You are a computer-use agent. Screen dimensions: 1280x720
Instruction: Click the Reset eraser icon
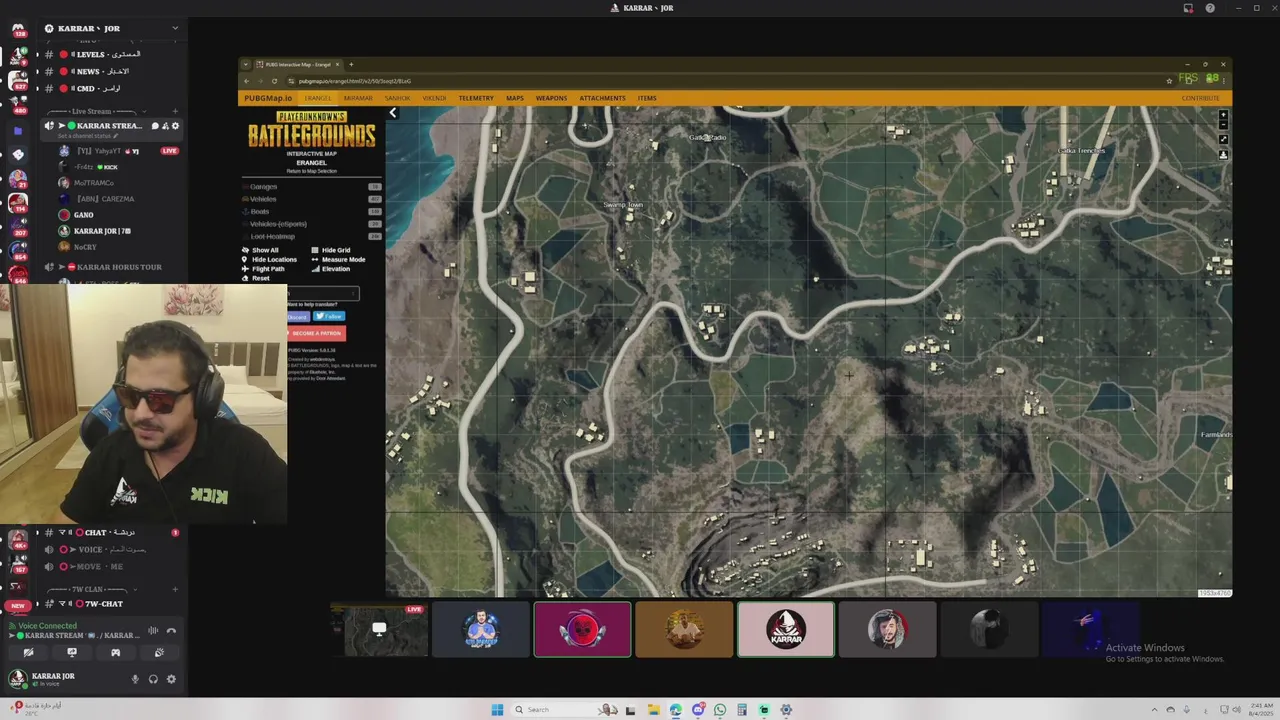click(x=244, y=278)
